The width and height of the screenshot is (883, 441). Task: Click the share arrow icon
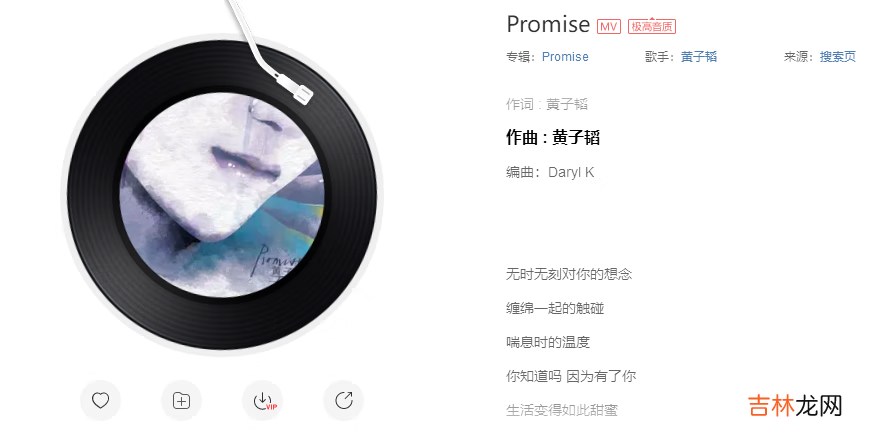344,400
